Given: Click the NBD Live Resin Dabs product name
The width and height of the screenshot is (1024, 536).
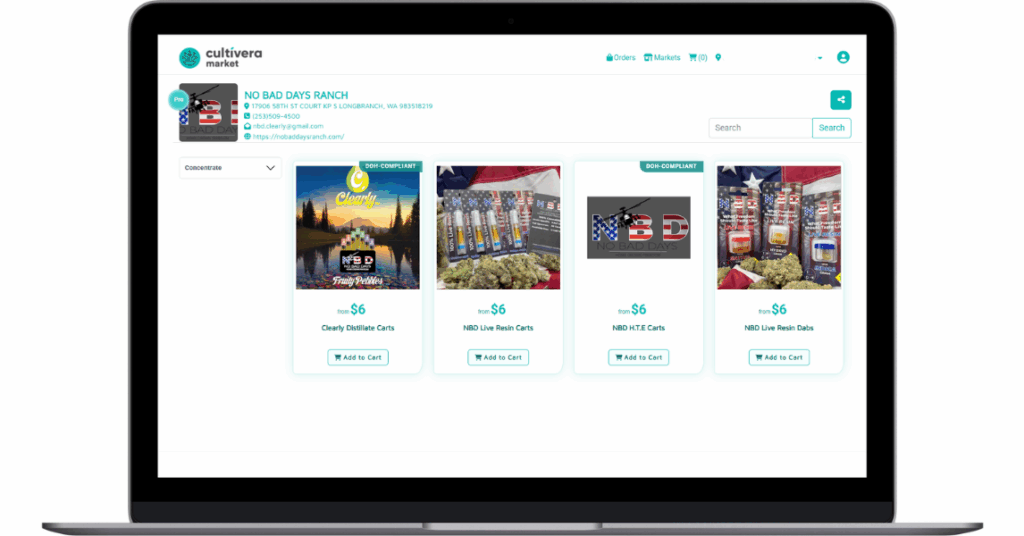Looking at the screenshot, I should click(779, 328).
